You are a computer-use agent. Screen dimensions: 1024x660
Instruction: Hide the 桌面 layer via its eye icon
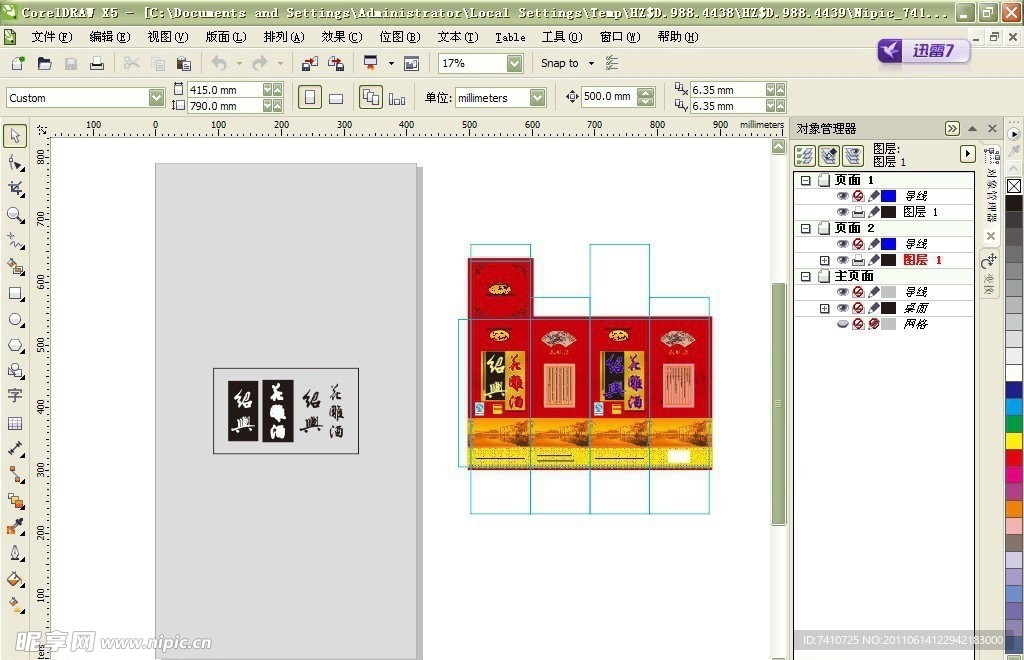click(x=842, y=308)
